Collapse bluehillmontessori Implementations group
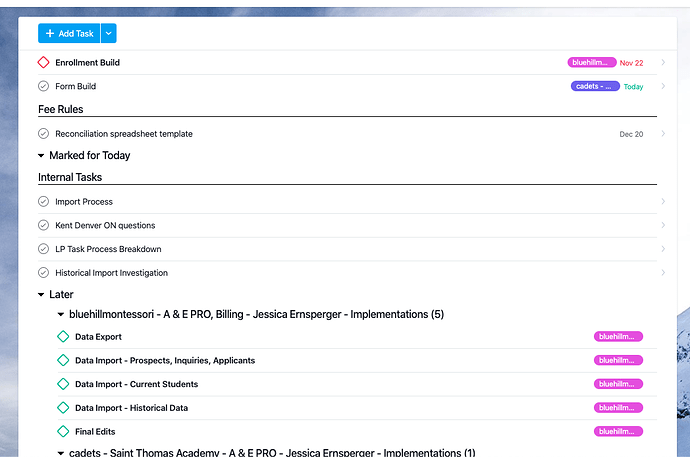Image resolution: width=690 pixels, height=457 pixels. point(61,314)
